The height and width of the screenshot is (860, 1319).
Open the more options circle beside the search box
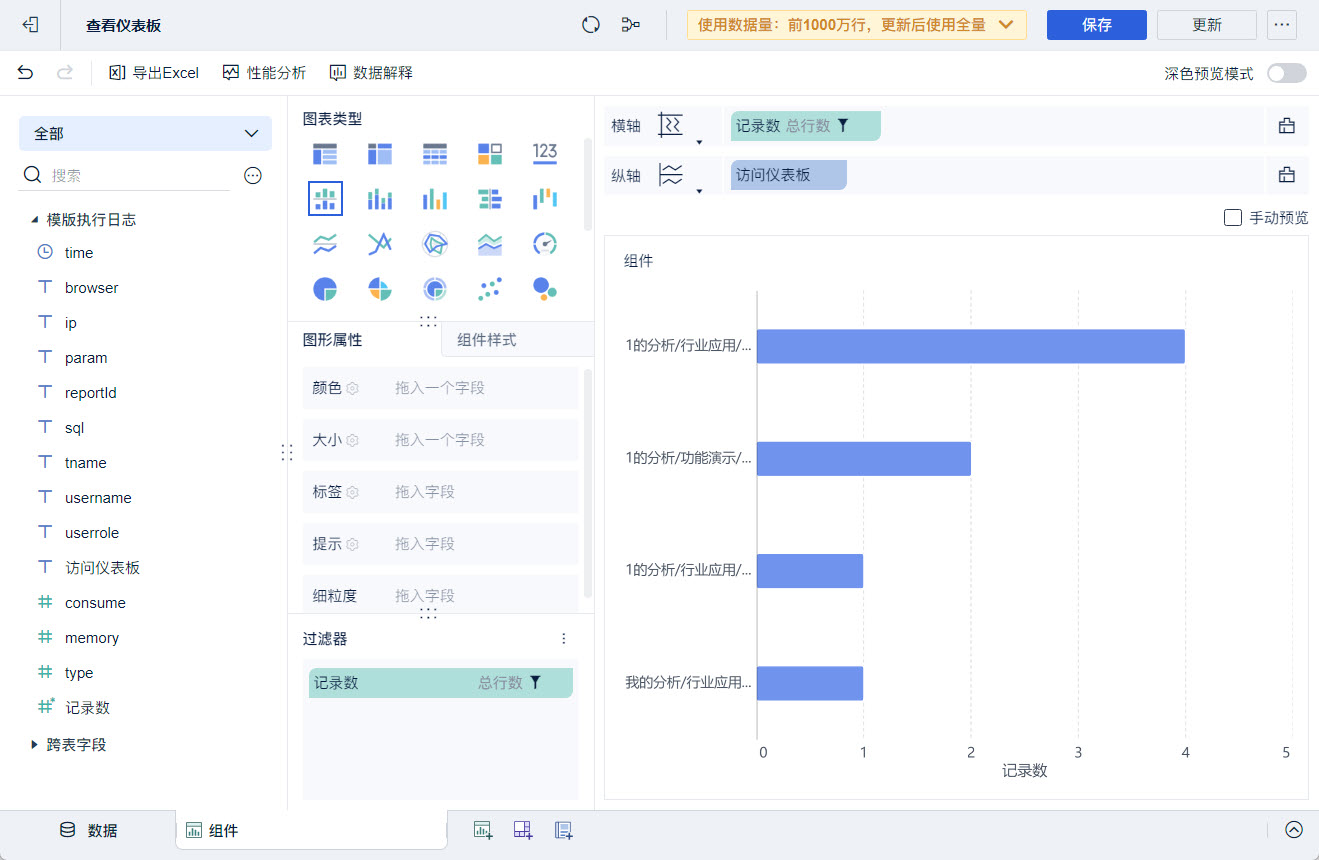coord(253,175)
